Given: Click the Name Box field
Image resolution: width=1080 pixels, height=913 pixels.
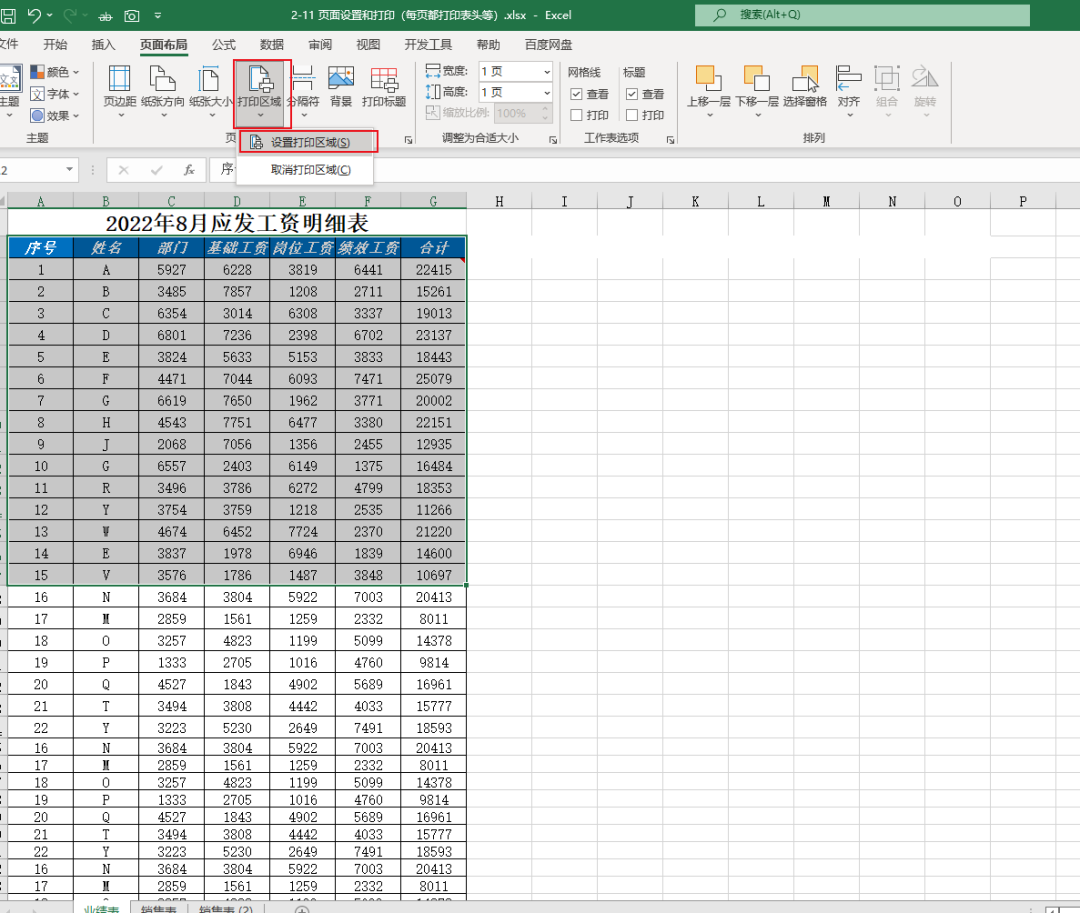Looking at the screenshot, I should (x=31, y=169).
